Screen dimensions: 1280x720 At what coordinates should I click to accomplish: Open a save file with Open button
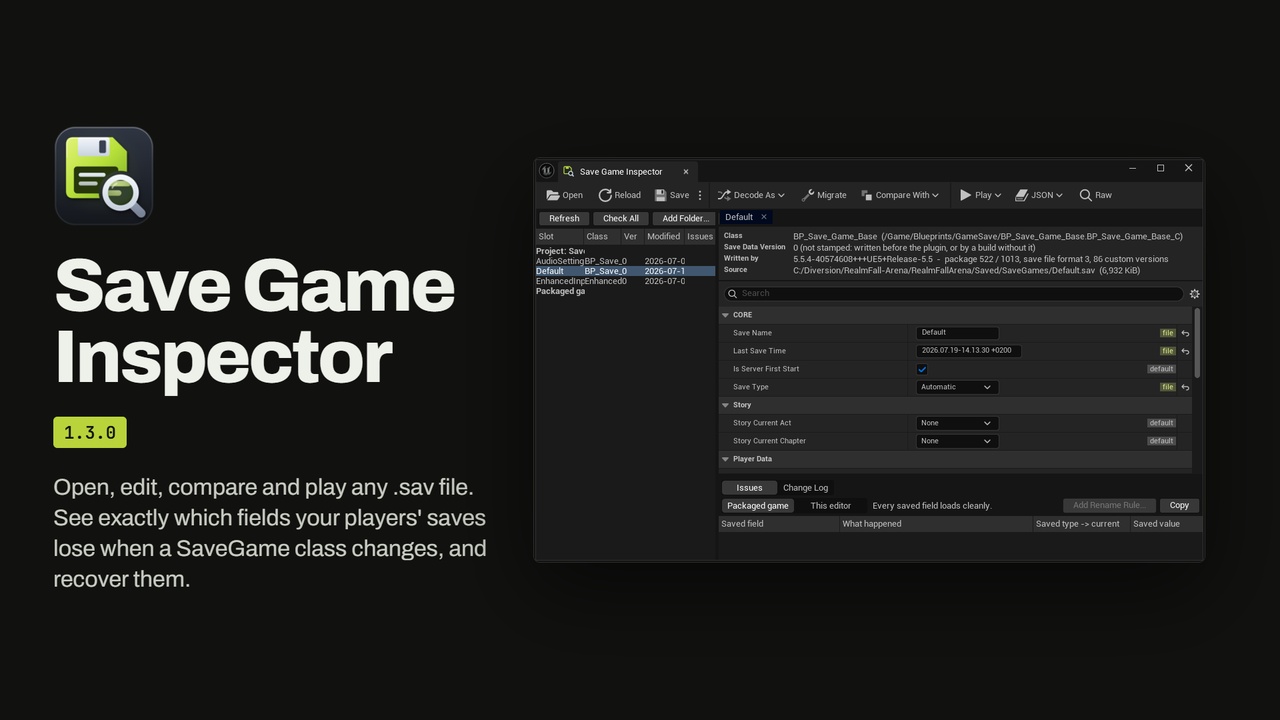(564, 195)
